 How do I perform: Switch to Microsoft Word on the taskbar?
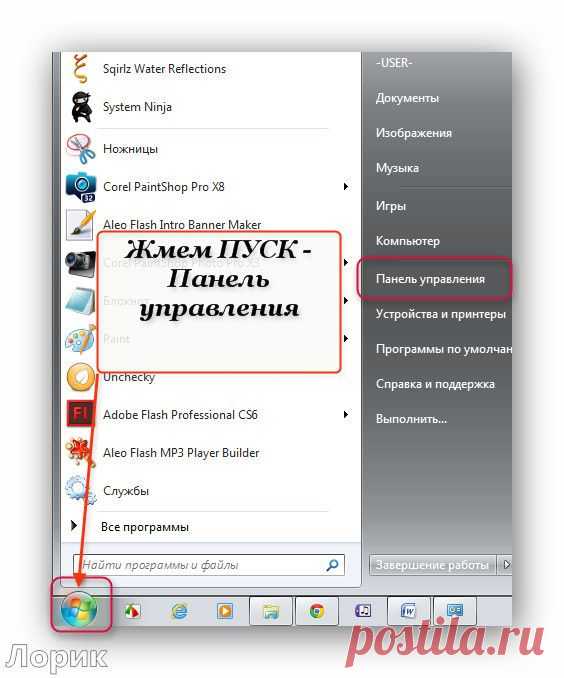[x=408, y=611]
